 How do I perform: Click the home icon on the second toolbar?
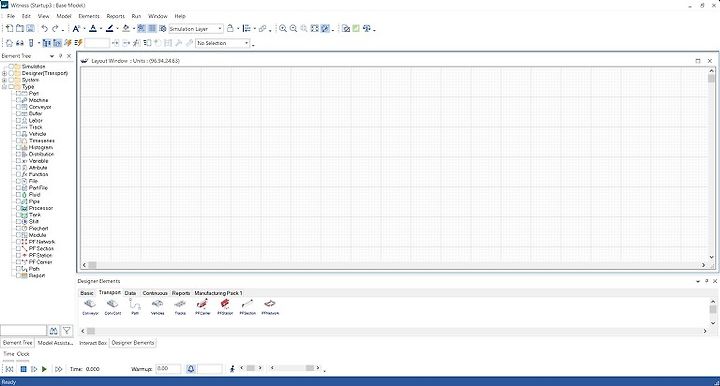[9, 43]
